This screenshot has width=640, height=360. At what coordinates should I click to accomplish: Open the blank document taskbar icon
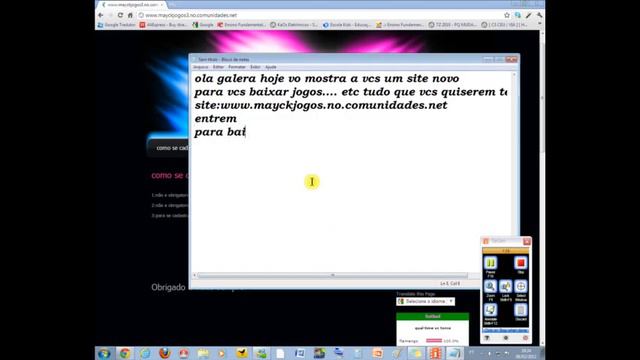coord(280,353)
